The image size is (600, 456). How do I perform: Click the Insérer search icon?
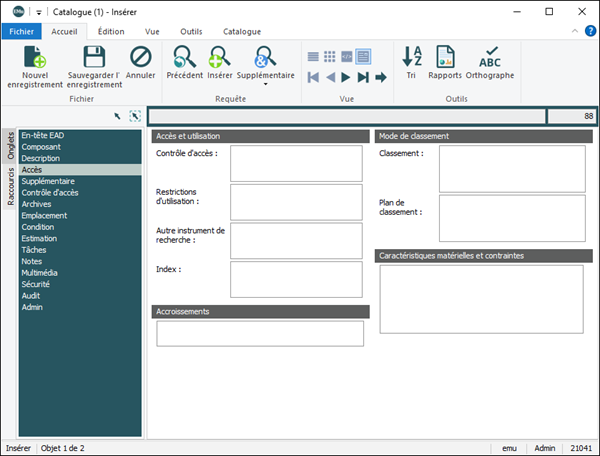220,57
